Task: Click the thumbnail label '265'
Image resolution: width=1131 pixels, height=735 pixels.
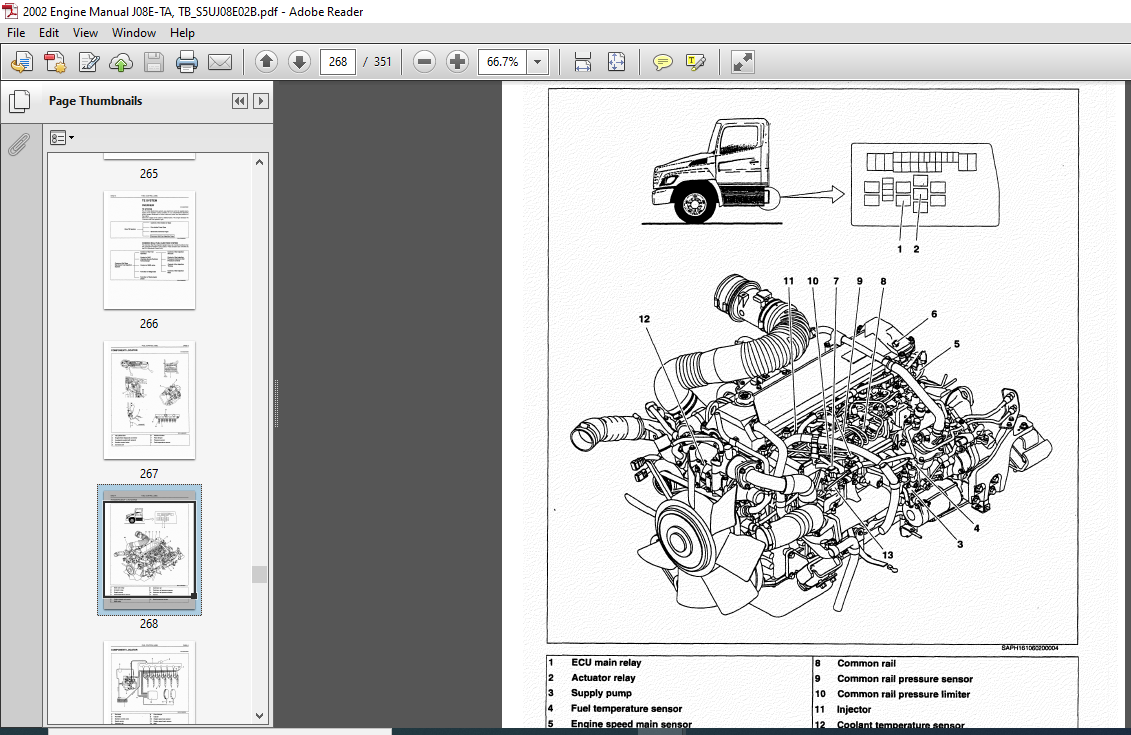Action: tap(149, 174)
